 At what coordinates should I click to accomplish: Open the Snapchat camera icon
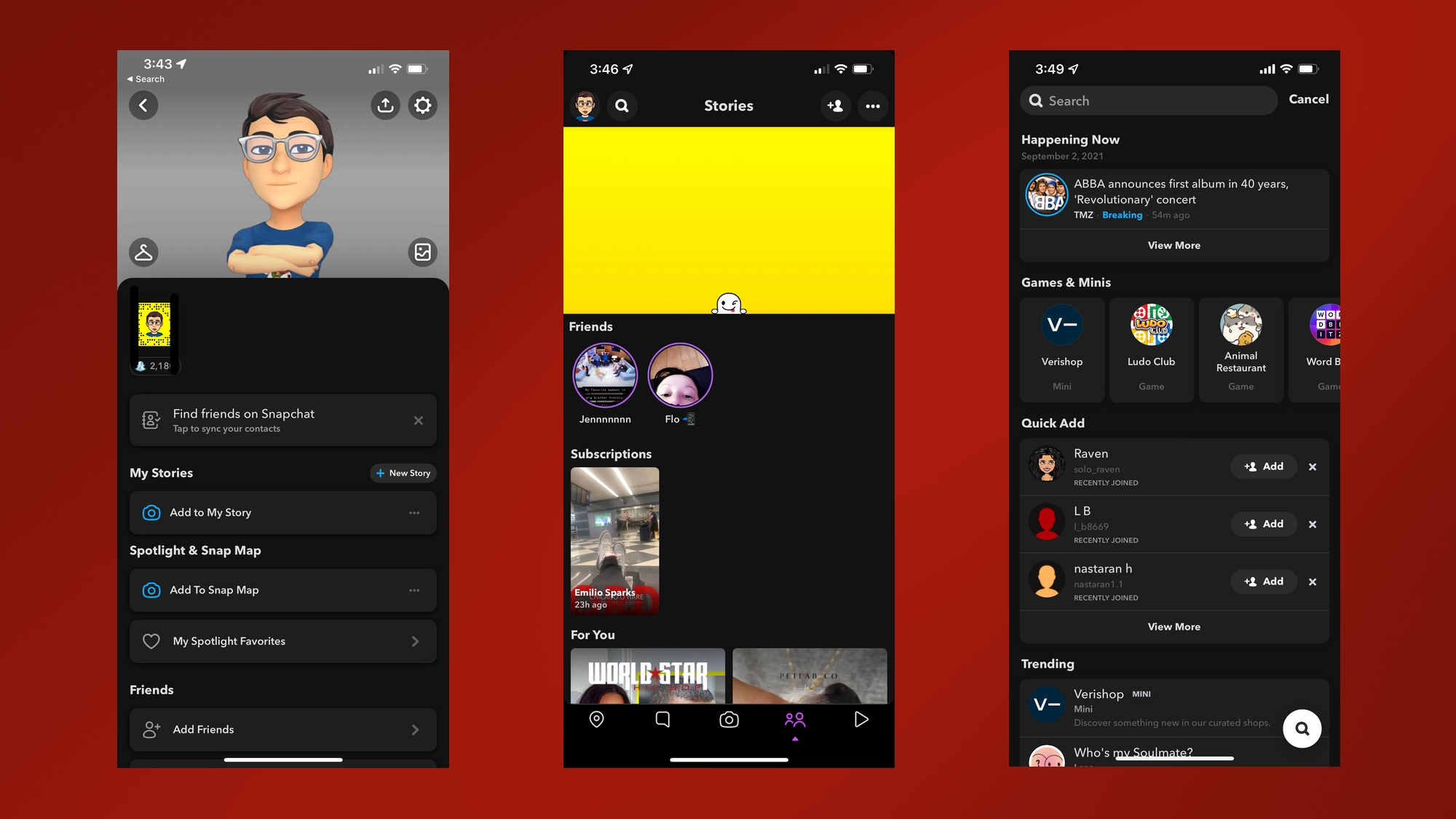728,719
